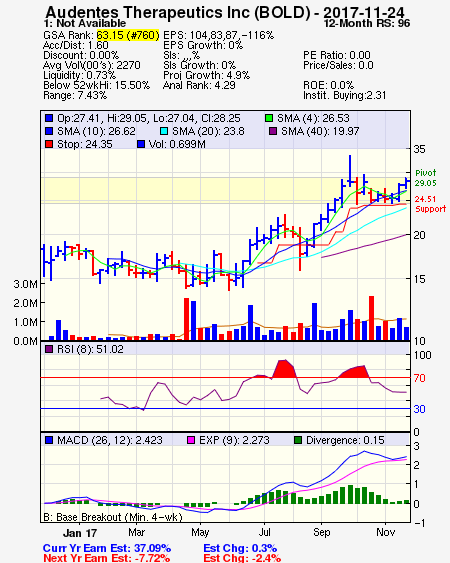Click the Curr Yr Earn Est: 37.09% text

click(x=107, y=548)
